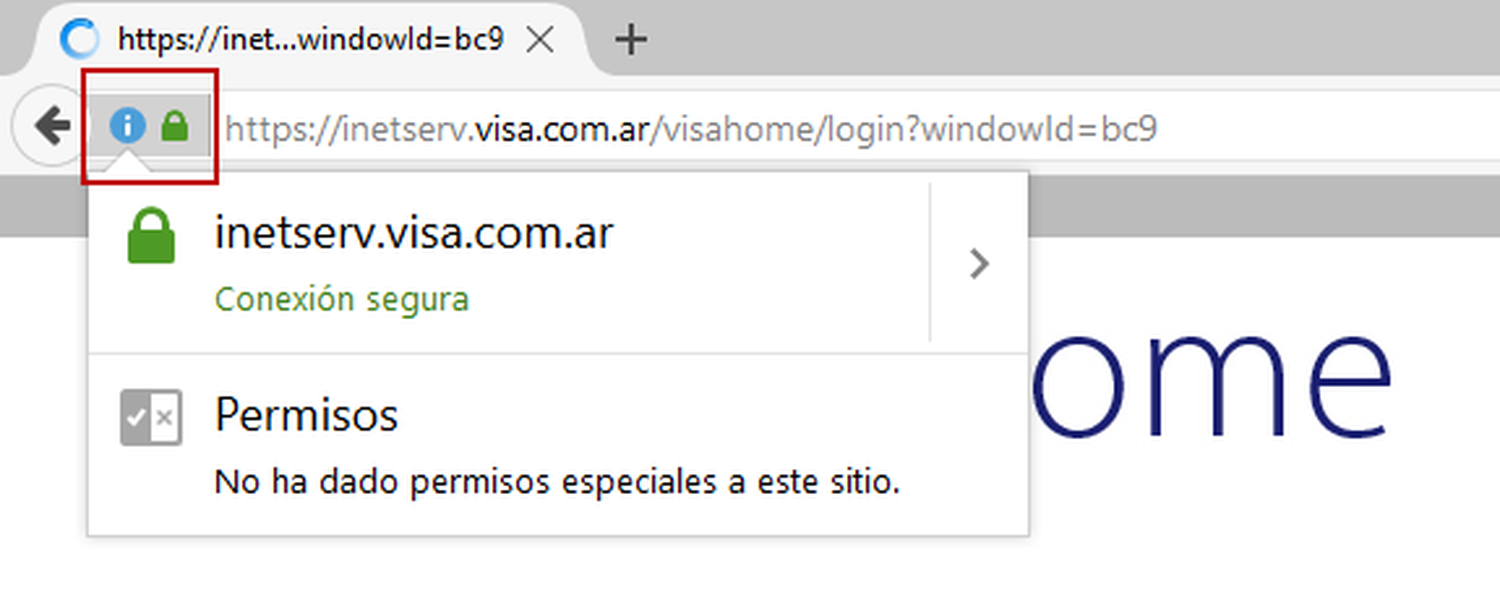The image size is (1500, 608).
Task: Click the Permisos heading
Action: pos(306,415)
